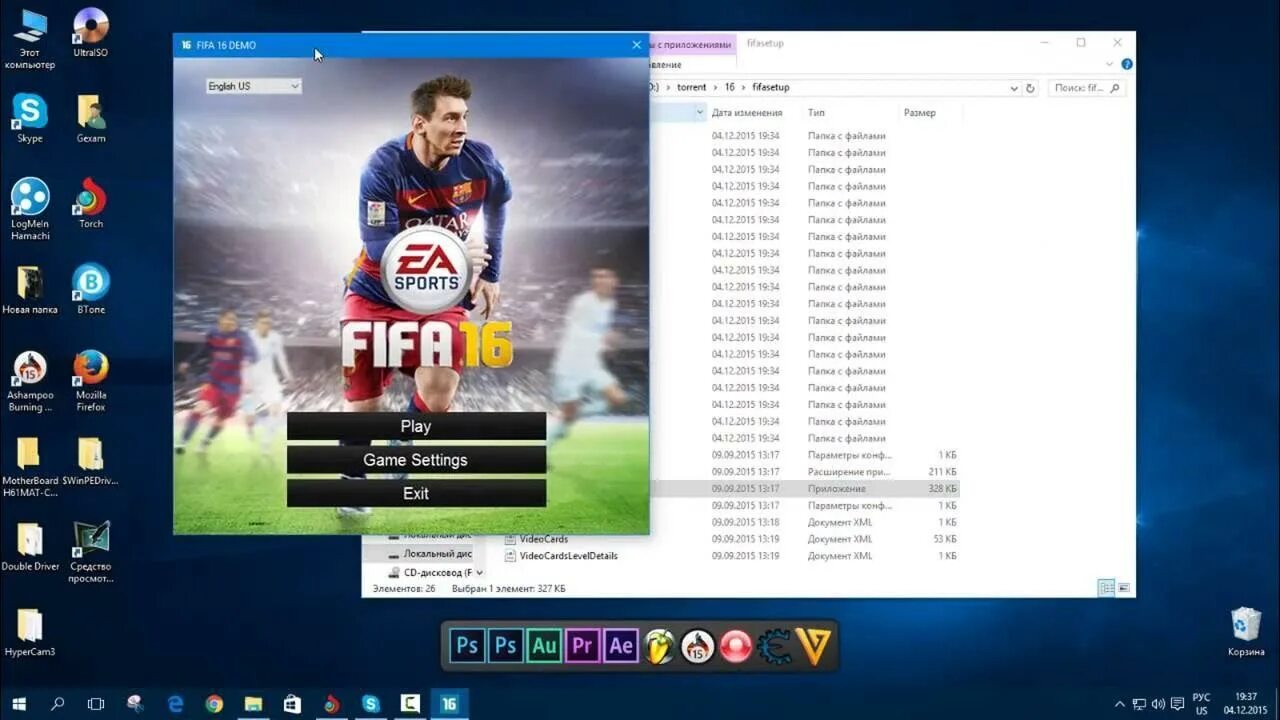Select the UltraISO desktop icon
The image size is (1280, 720).
(x=91, y=33)
